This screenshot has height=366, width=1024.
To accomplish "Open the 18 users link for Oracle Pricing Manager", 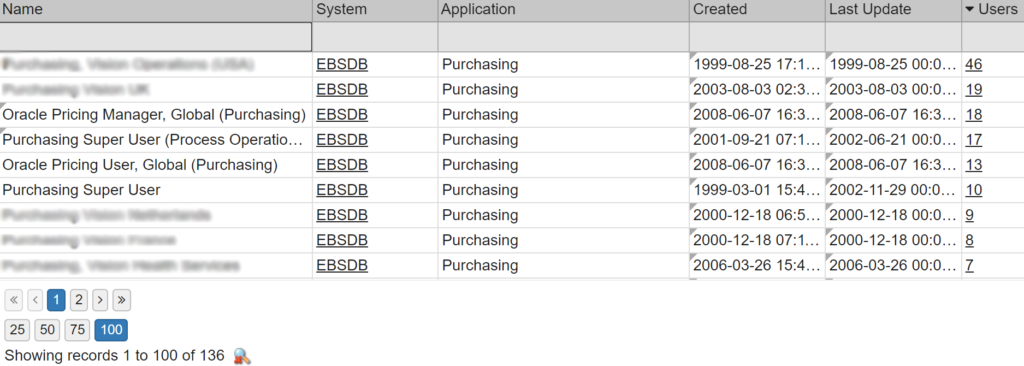I will [974, 115].
